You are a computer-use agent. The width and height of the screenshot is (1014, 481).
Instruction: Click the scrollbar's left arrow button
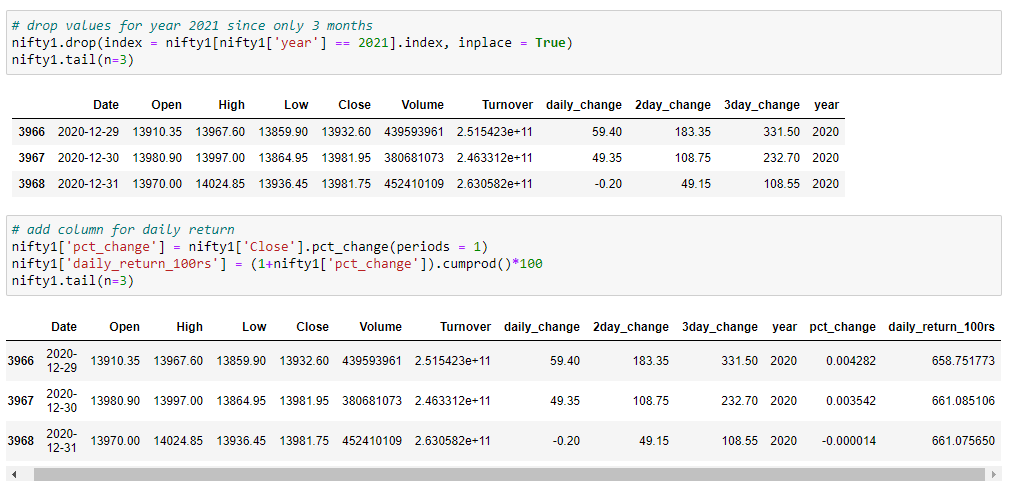point(14,475)
